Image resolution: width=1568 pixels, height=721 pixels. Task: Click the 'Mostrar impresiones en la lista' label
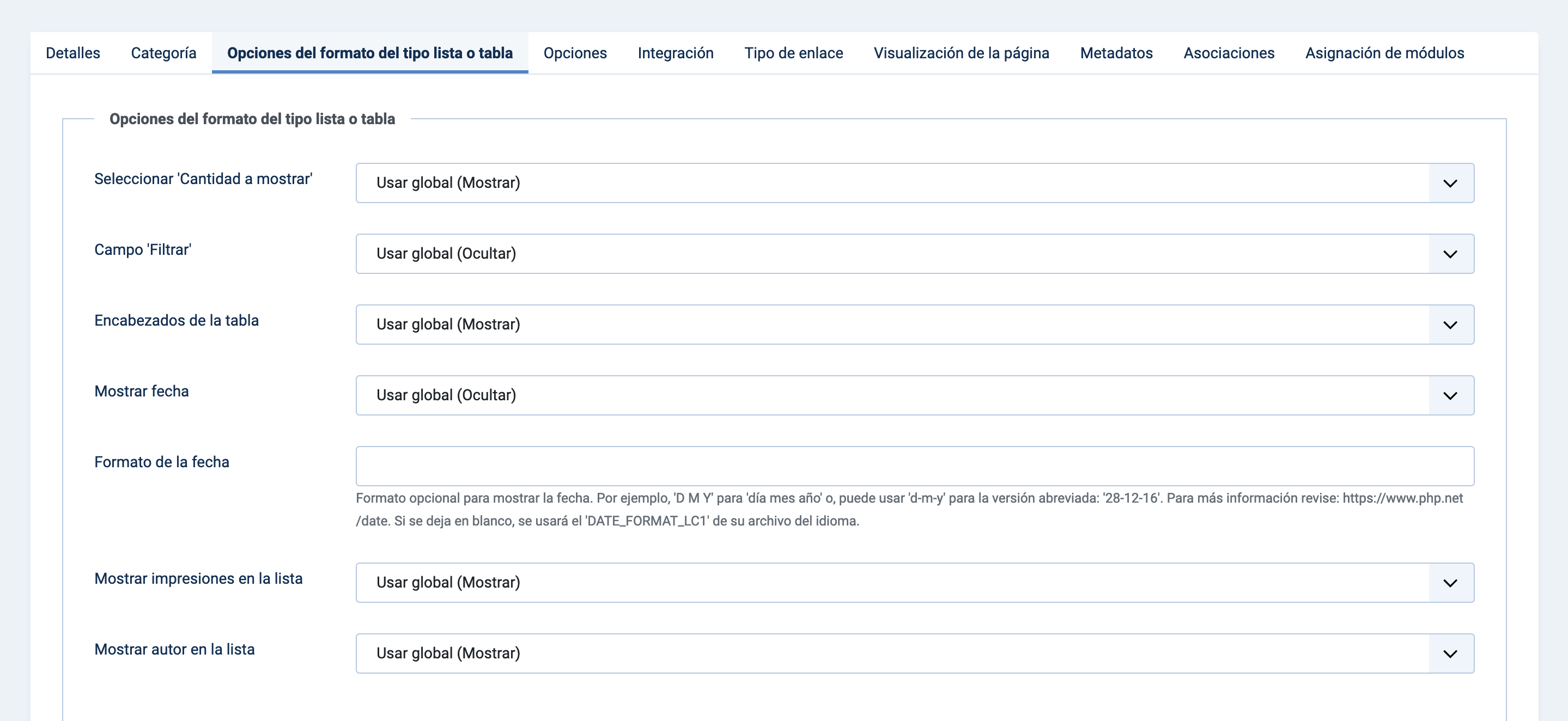click(198, 579)
